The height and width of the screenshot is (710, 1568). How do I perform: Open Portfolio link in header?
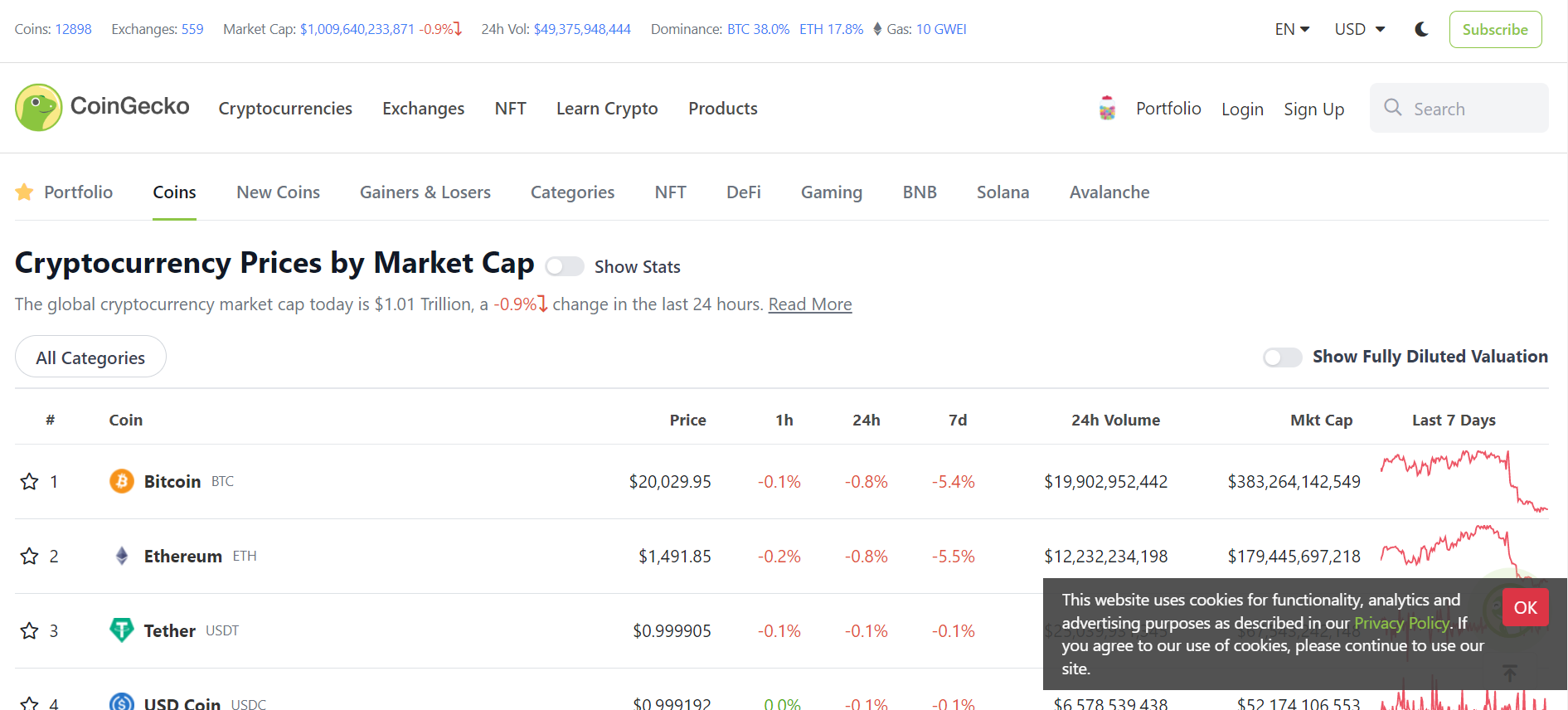1168,109
